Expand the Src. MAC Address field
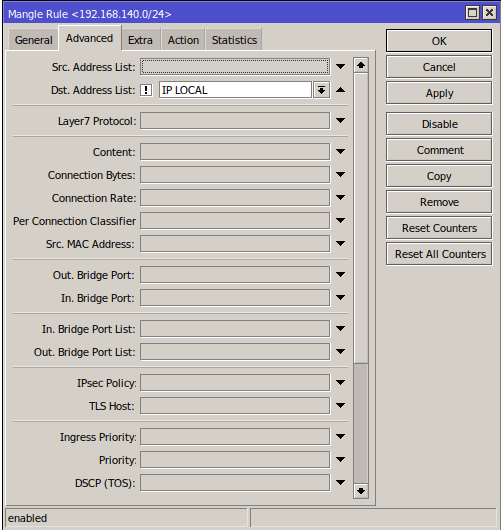 340,243
